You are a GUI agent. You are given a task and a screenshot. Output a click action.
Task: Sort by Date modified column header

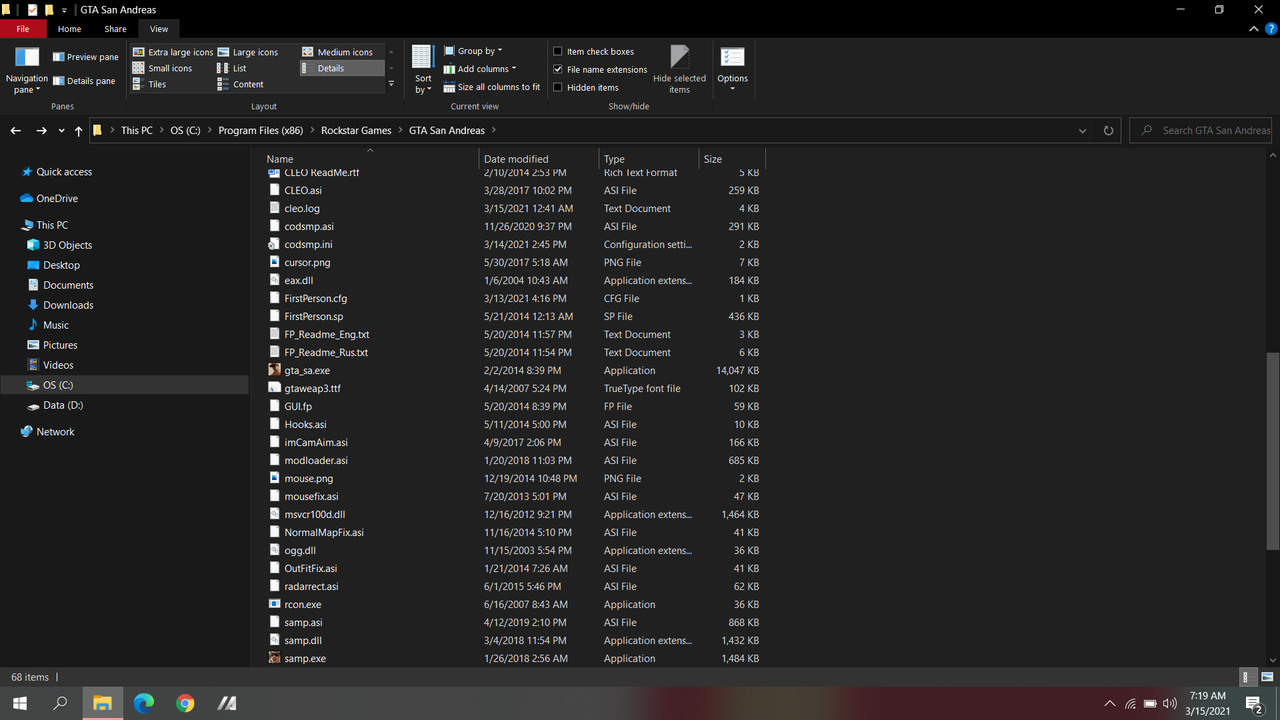539,159
